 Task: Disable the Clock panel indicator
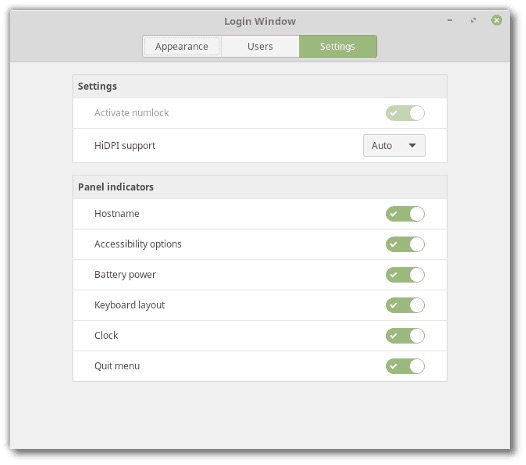[405, 336]
